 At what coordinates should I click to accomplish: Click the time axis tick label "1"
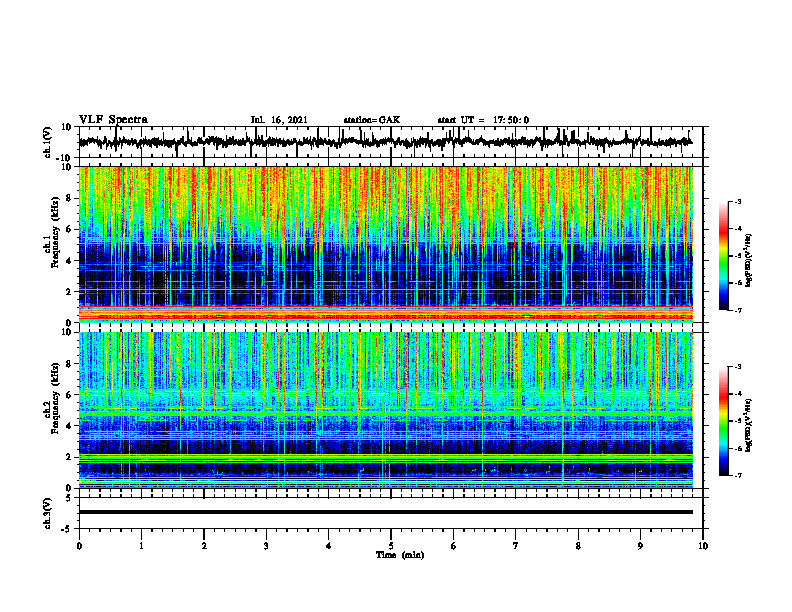[x=141, y=546]
